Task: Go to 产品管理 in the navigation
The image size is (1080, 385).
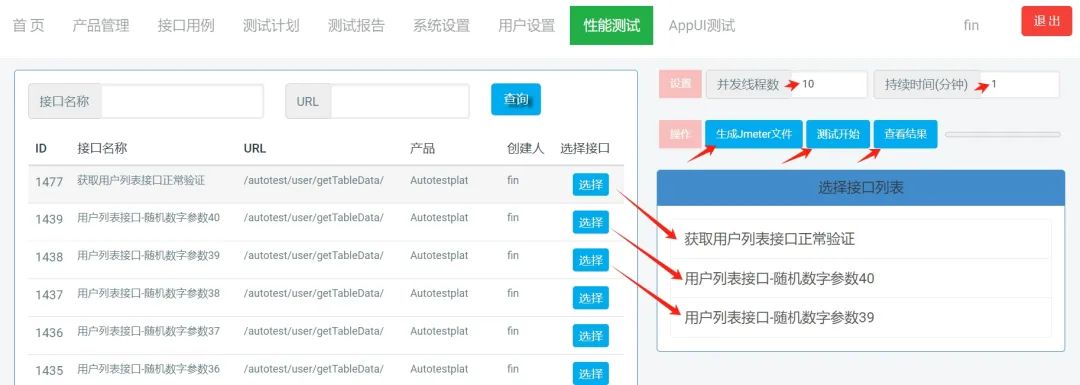Action: (101, 25)
